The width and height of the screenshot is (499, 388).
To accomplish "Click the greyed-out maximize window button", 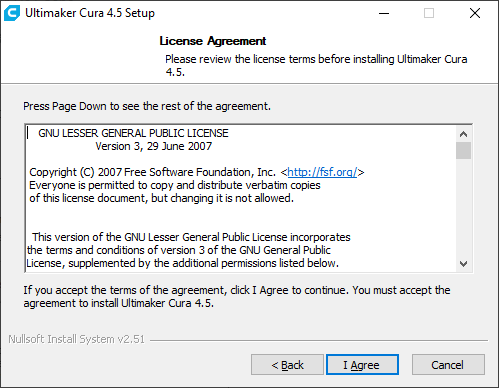I will pyautogui.click(x=429, y=13).
